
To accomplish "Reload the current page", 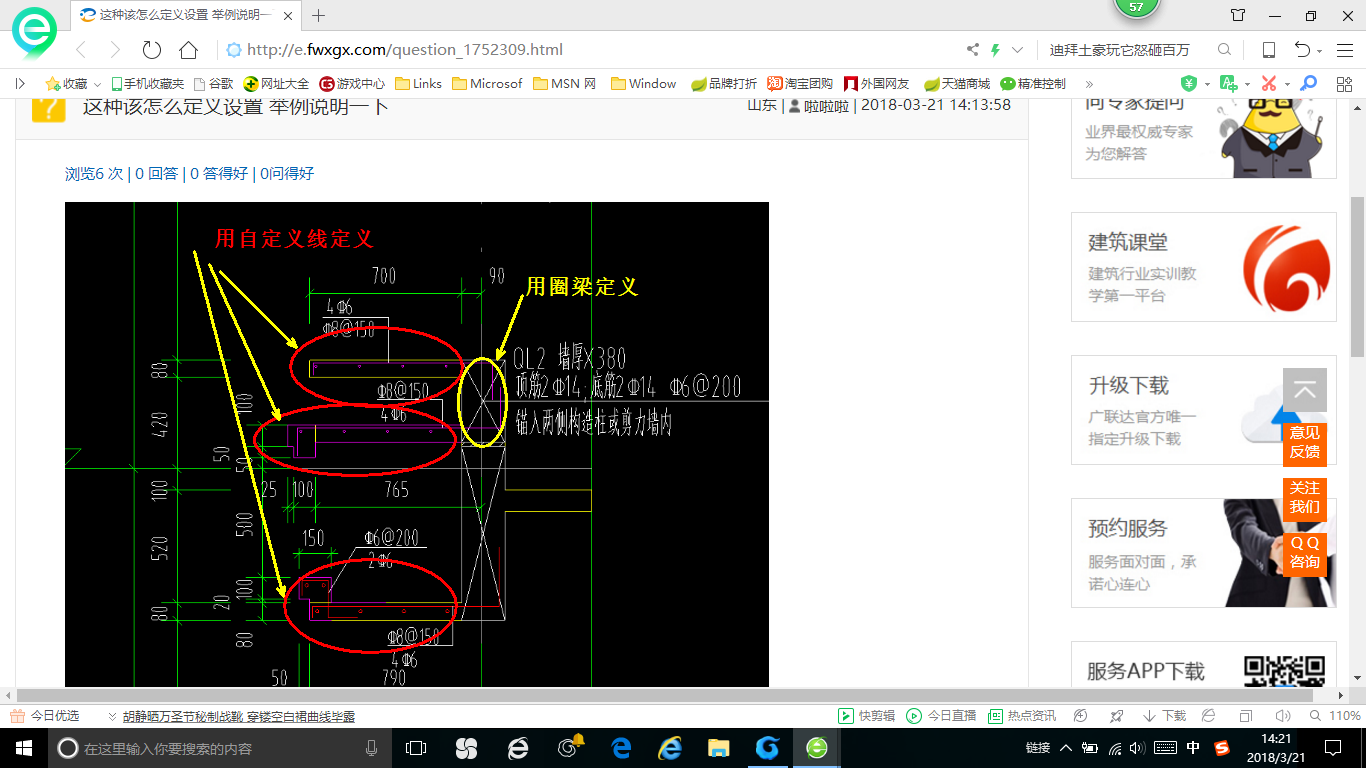I will 152,50.
